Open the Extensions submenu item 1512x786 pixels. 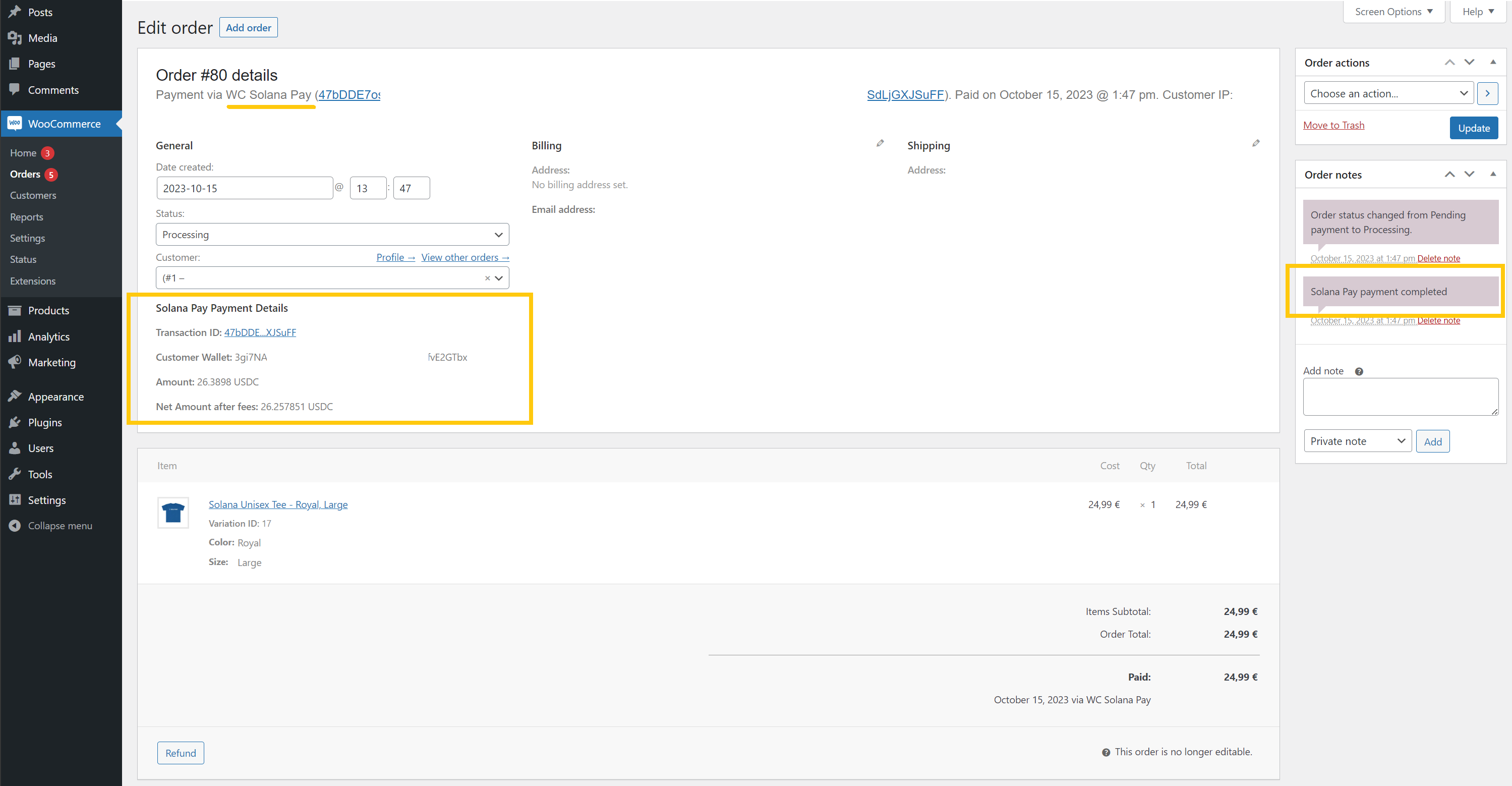click(32, 281)
